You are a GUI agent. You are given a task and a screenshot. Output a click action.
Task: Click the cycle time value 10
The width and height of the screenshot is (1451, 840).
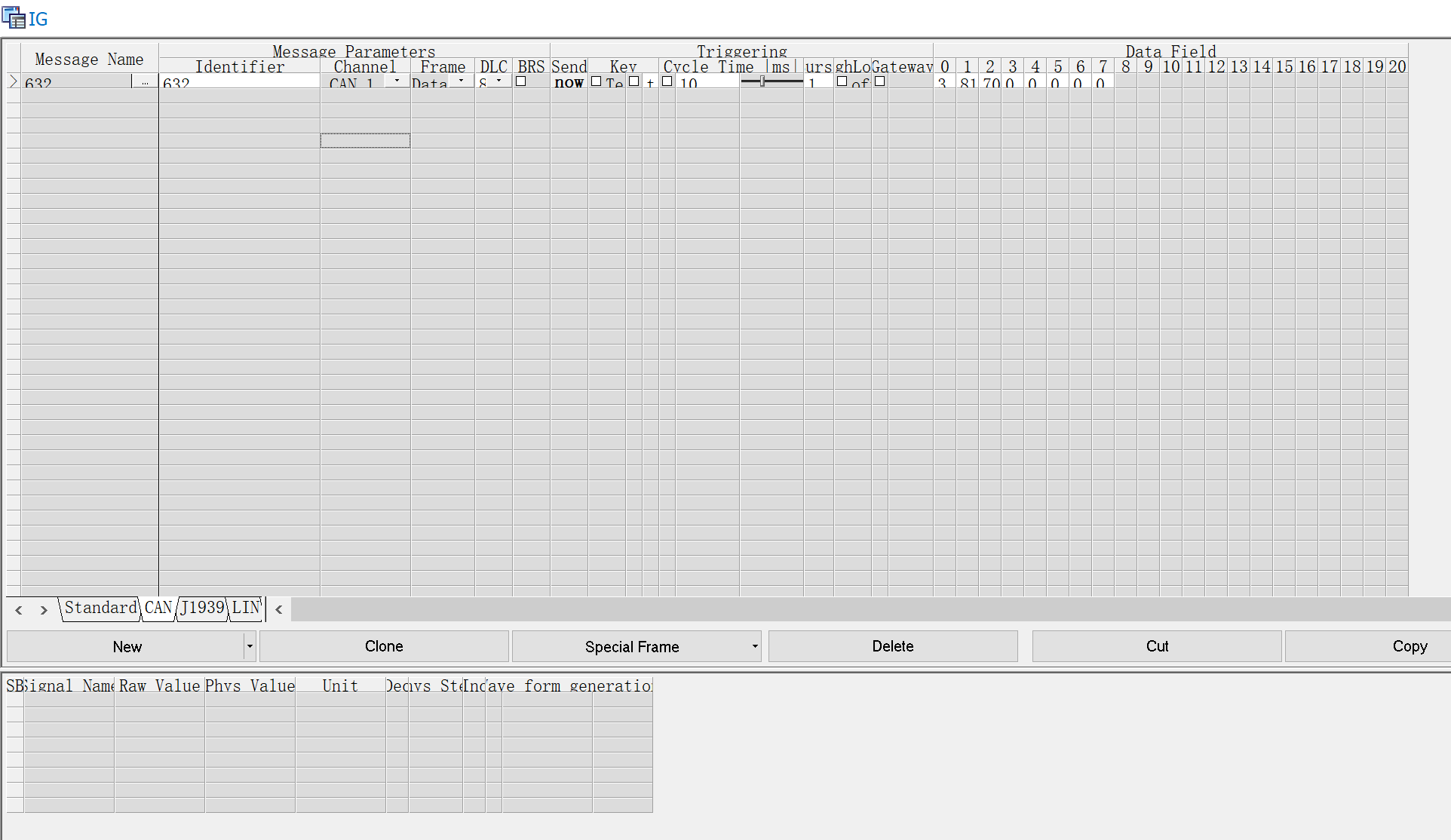tap(707, 81)
